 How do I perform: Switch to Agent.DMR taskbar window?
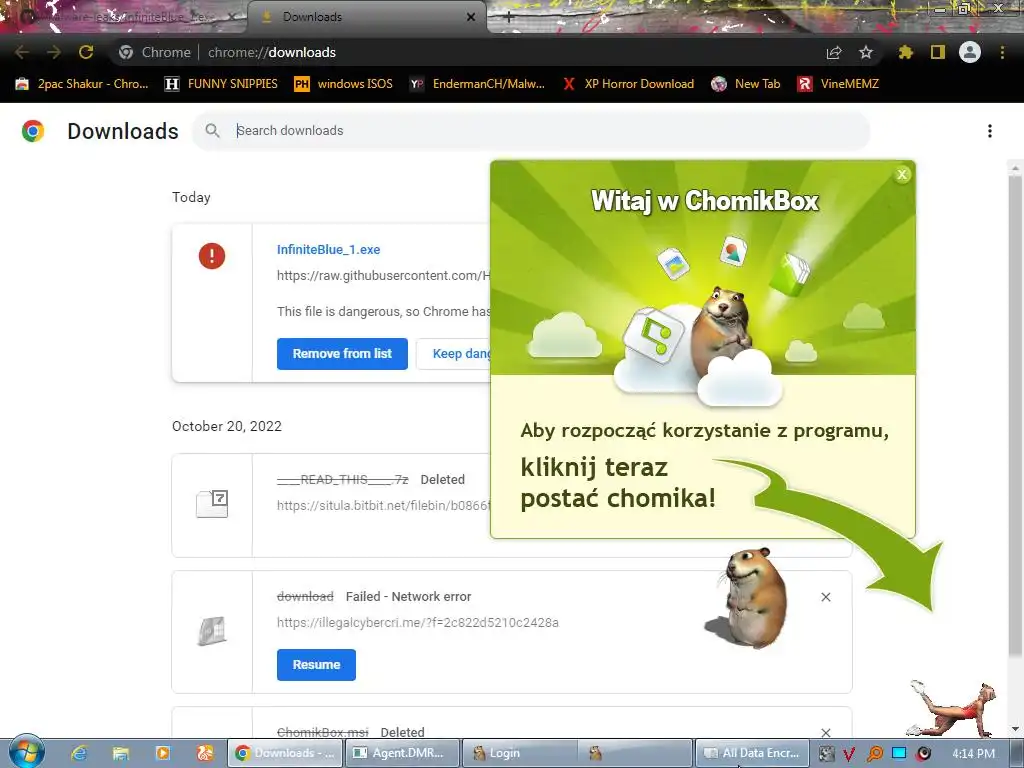(402, 753)
